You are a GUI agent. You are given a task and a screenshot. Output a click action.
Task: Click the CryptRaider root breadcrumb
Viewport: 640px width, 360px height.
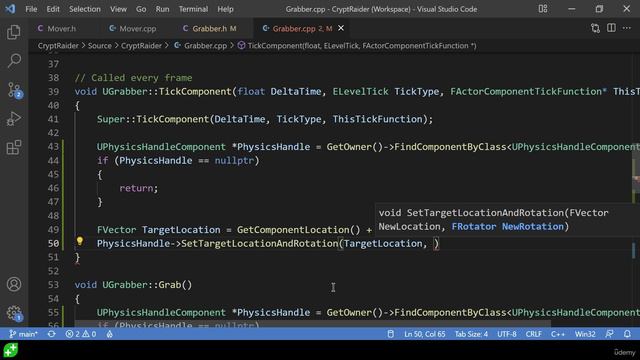[58, 46]
